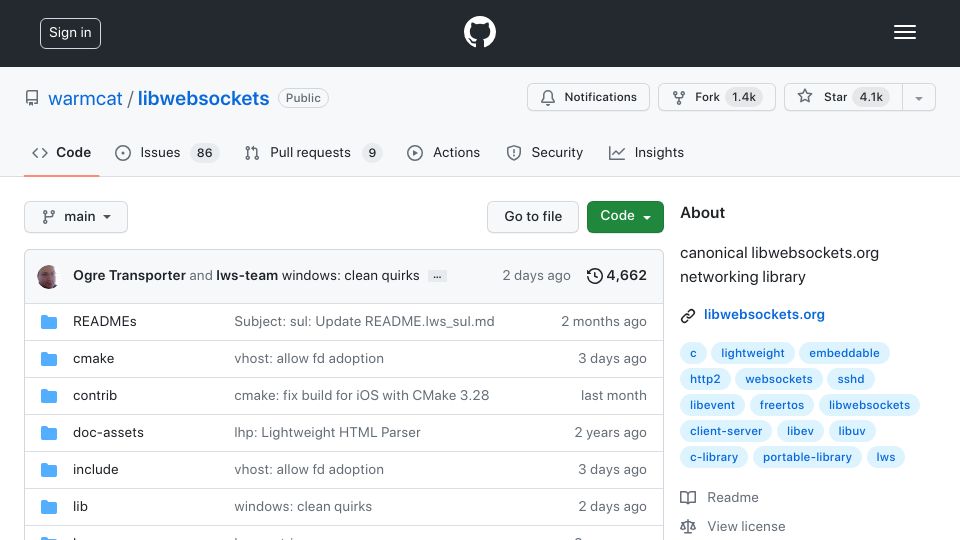The image size is (960, 540).
Task: Click the cmake folder icon
Action: [49, 359]
